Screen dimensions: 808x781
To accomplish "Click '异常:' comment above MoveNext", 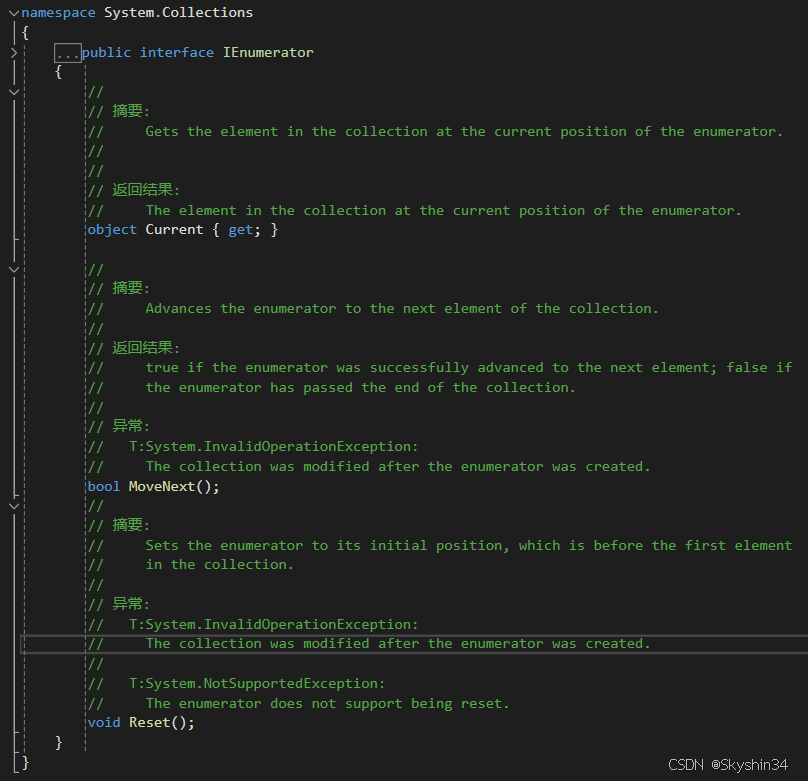I will (x=131, y=427).
